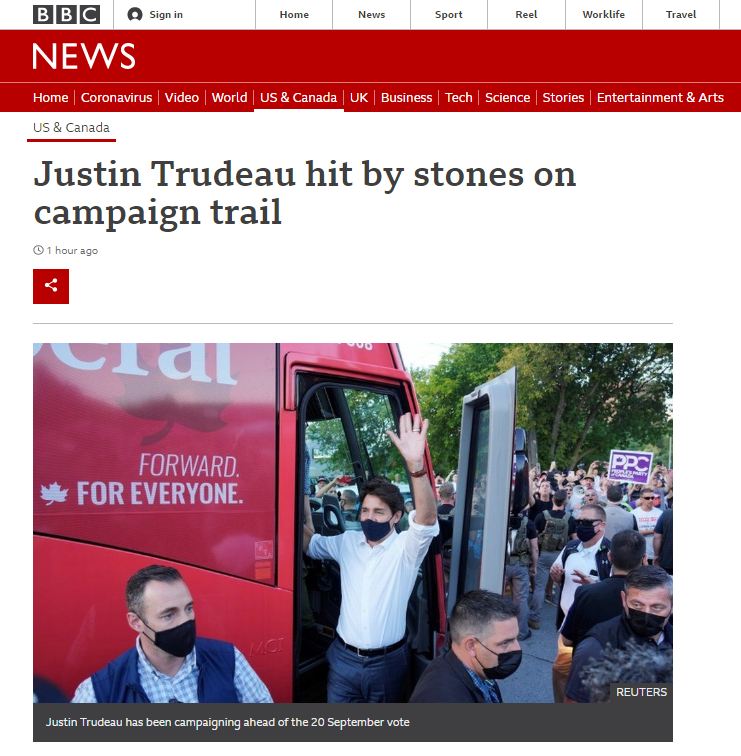Open Entertainment & Arts news tab
This screenshot has width=741, height=756.
point(660,97)
